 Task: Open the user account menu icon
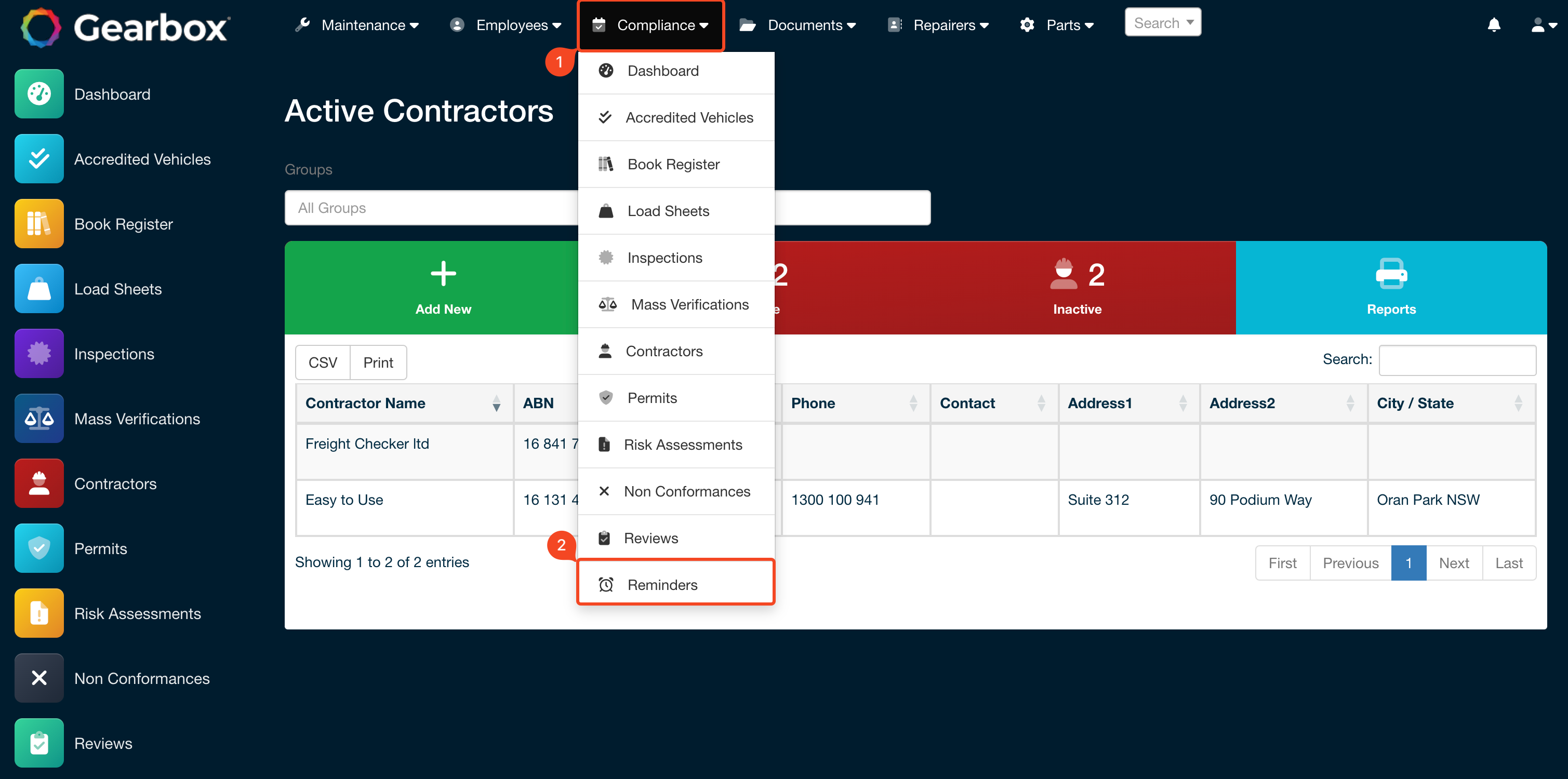tap(1540, 25)
